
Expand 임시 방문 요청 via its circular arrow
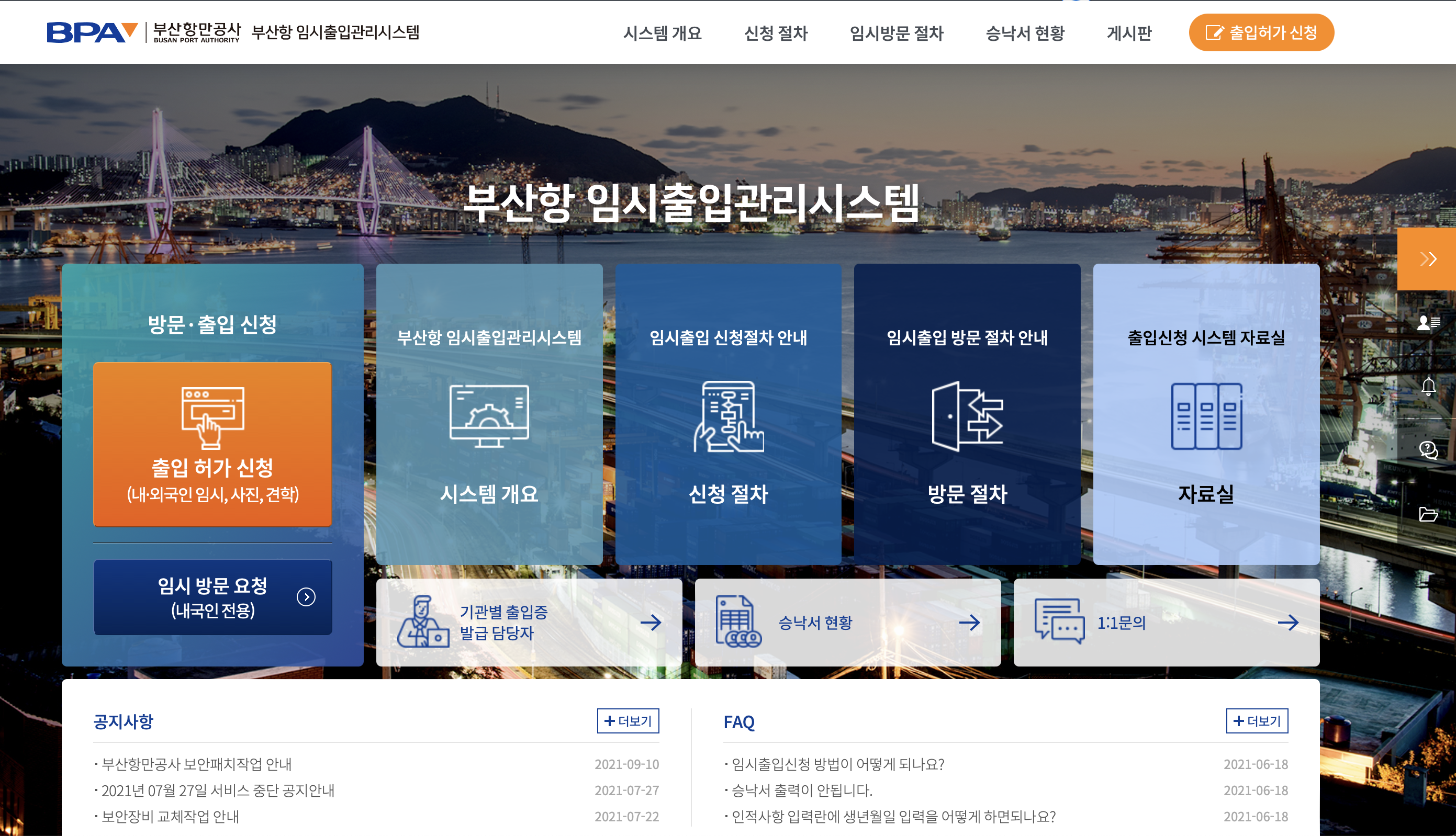point(306,597)
